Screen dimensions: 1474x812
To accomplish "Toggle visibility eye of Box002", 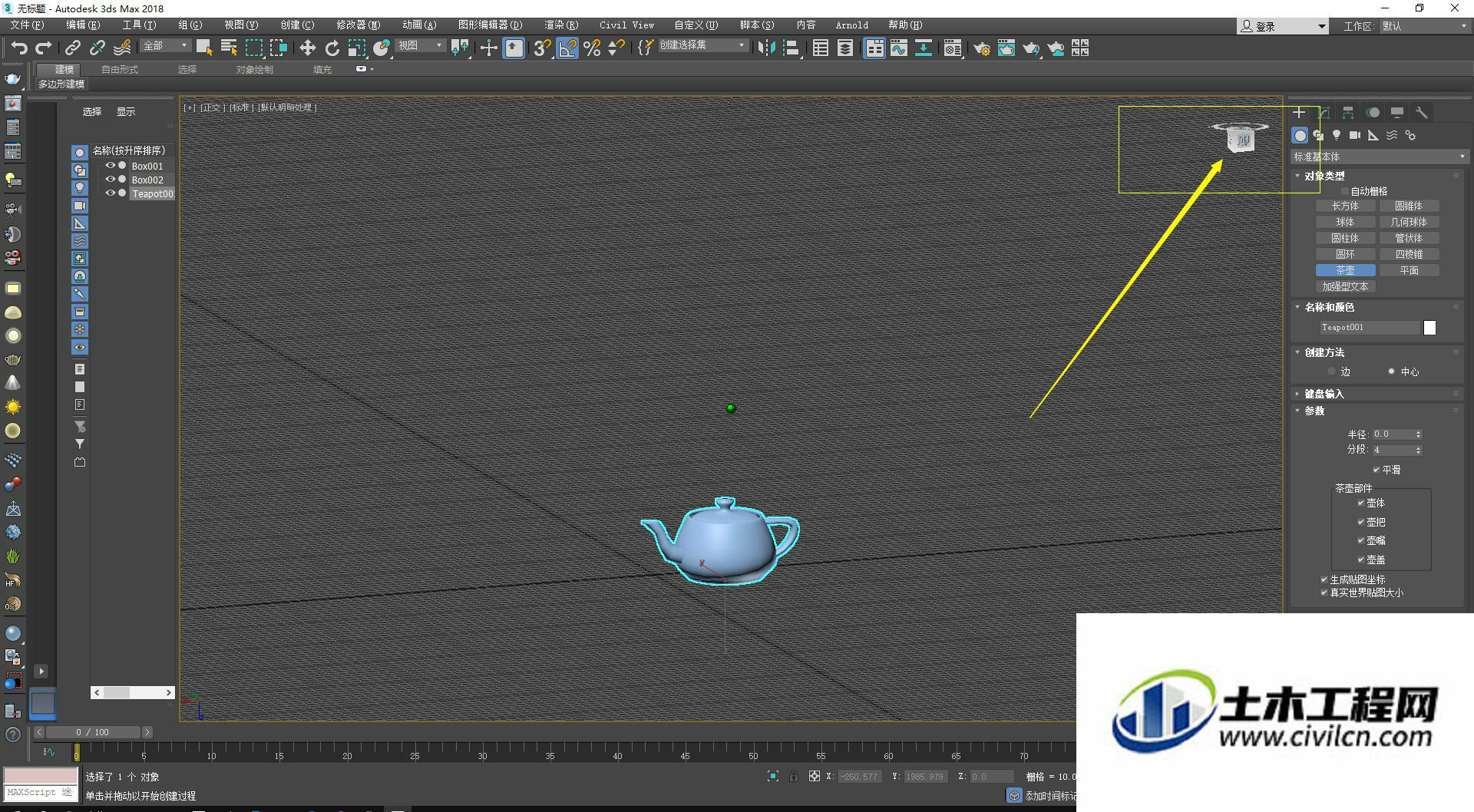I will click(111, 180).
